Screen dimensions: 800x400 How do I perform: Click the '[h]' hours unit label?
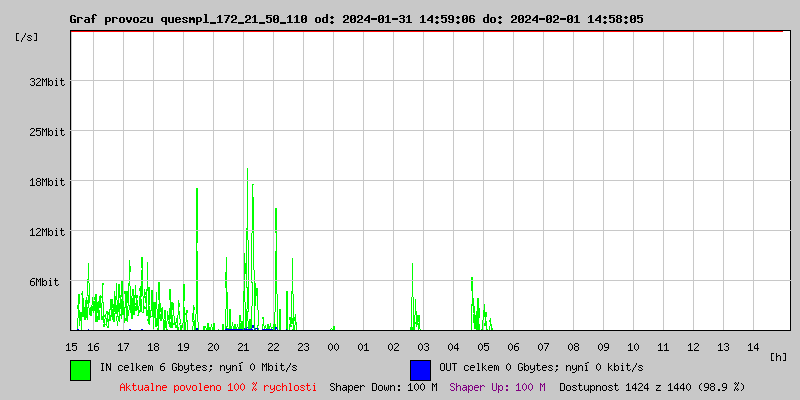779,356
